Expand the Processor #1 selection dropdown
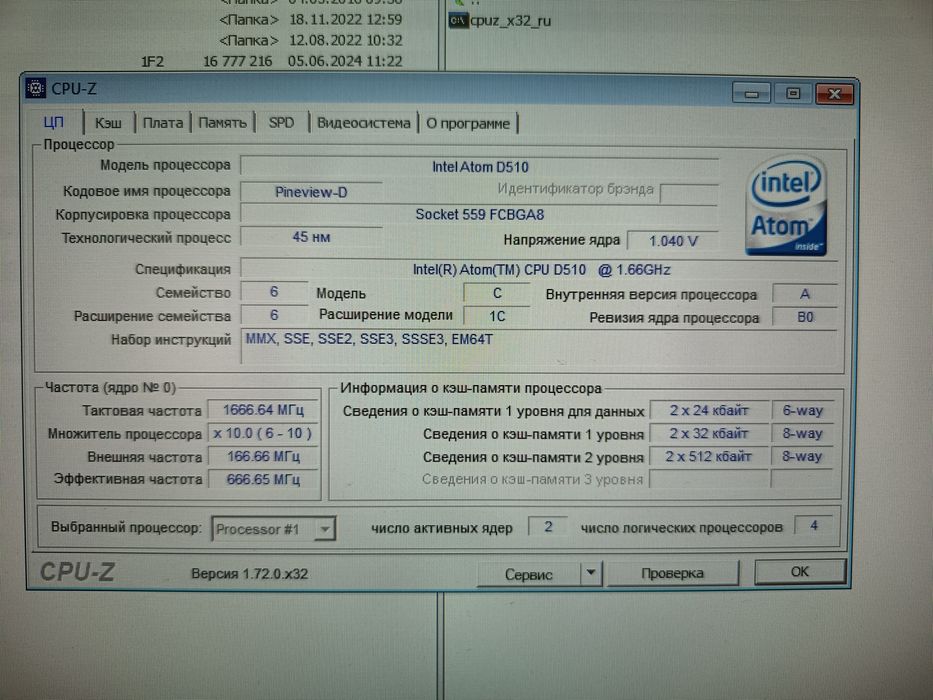Image resolution: width=933 pixels, height=700 pixels. tap(325, 529)
